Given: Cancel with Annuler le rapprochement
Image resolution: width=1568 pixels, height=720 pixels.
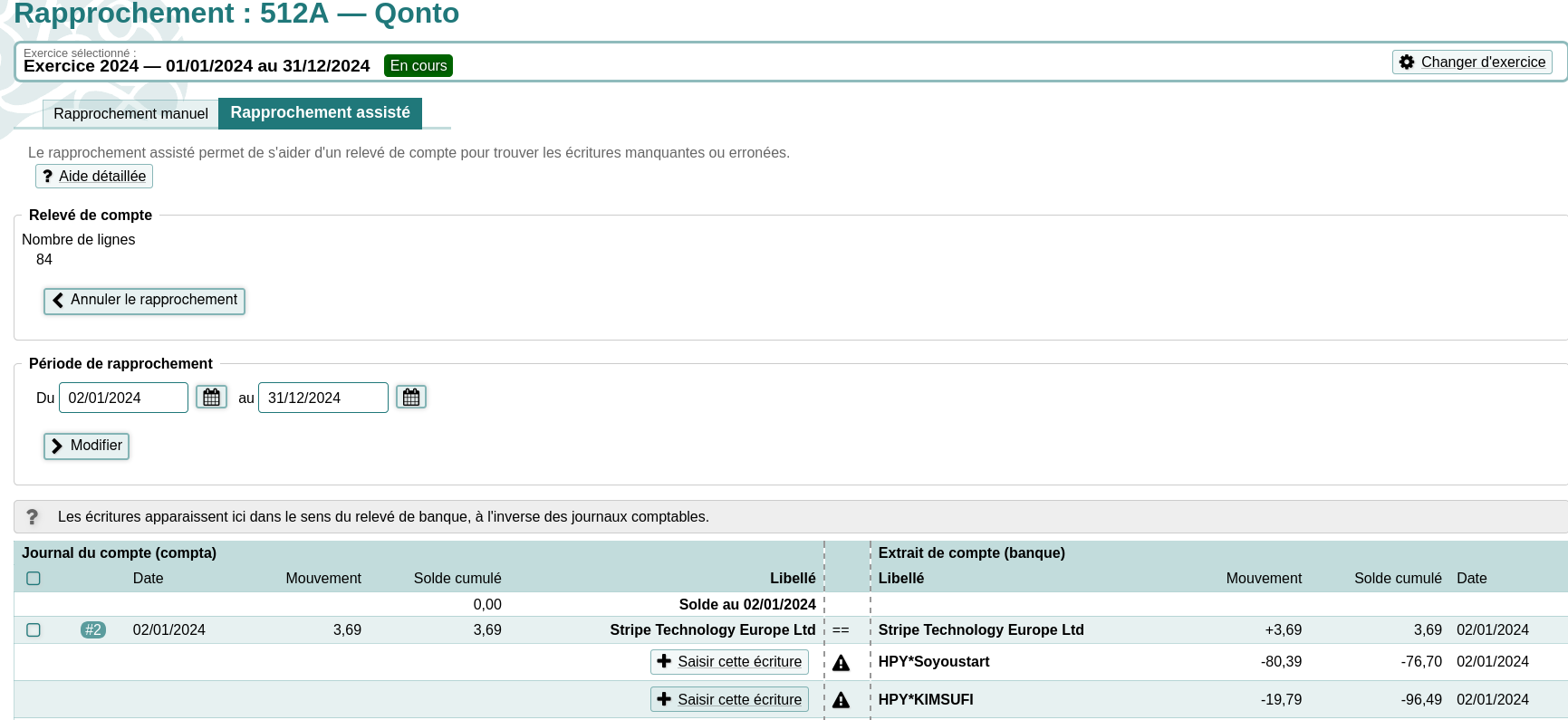Looking at the screenshot, I should (145, 301).
